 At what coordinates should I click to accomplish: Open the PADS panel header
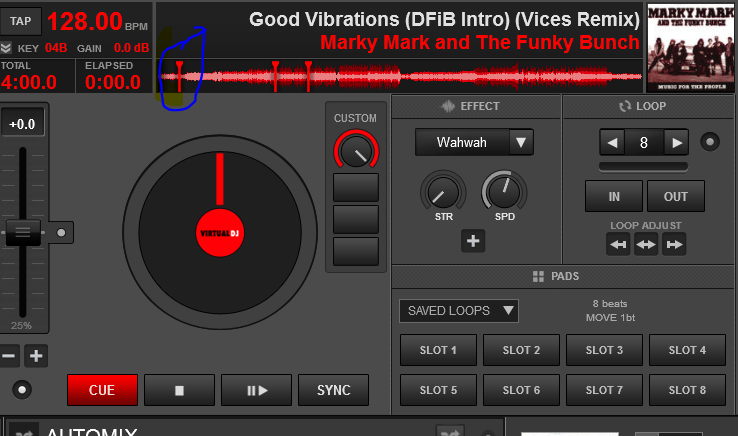click(x=563, y=276)
